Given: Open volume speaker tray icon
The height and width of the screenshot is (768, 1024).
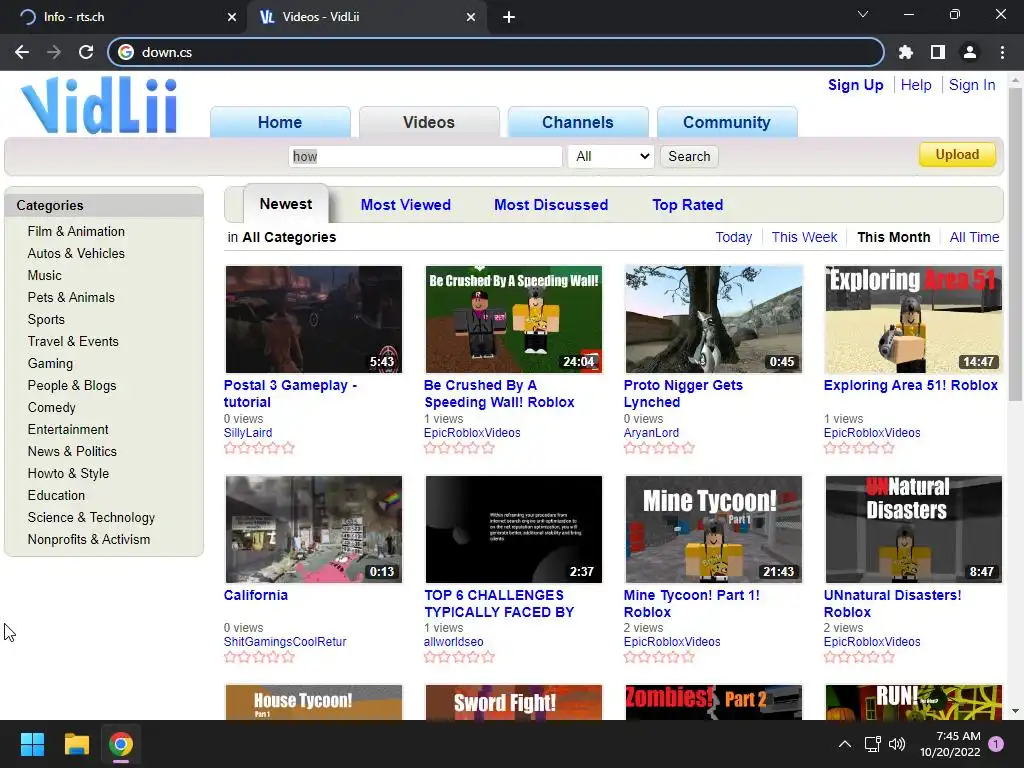Looking at the screenshot, I should 897,744.
